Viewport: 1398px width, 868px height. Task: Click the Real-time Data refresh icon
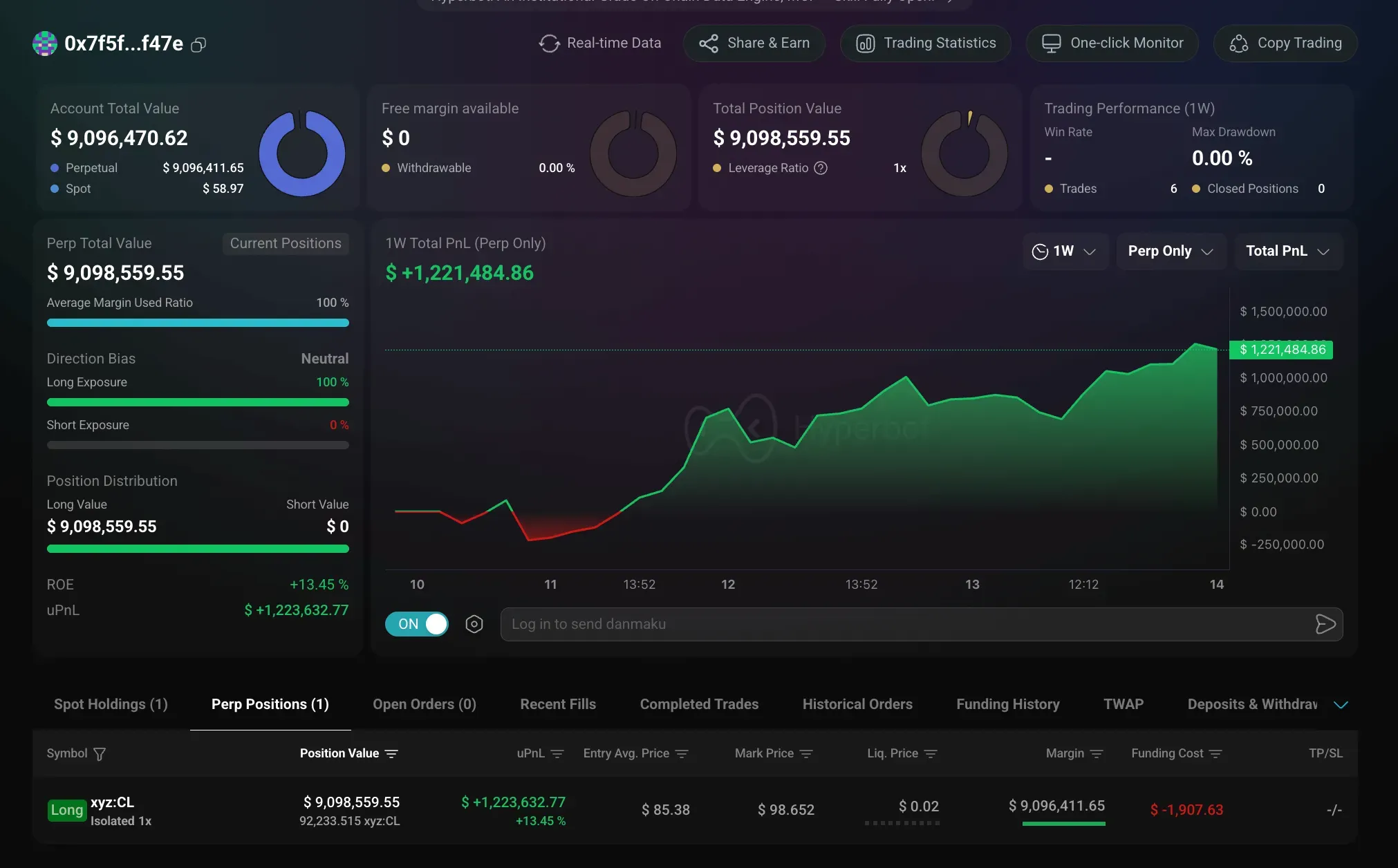coord(550,44)
